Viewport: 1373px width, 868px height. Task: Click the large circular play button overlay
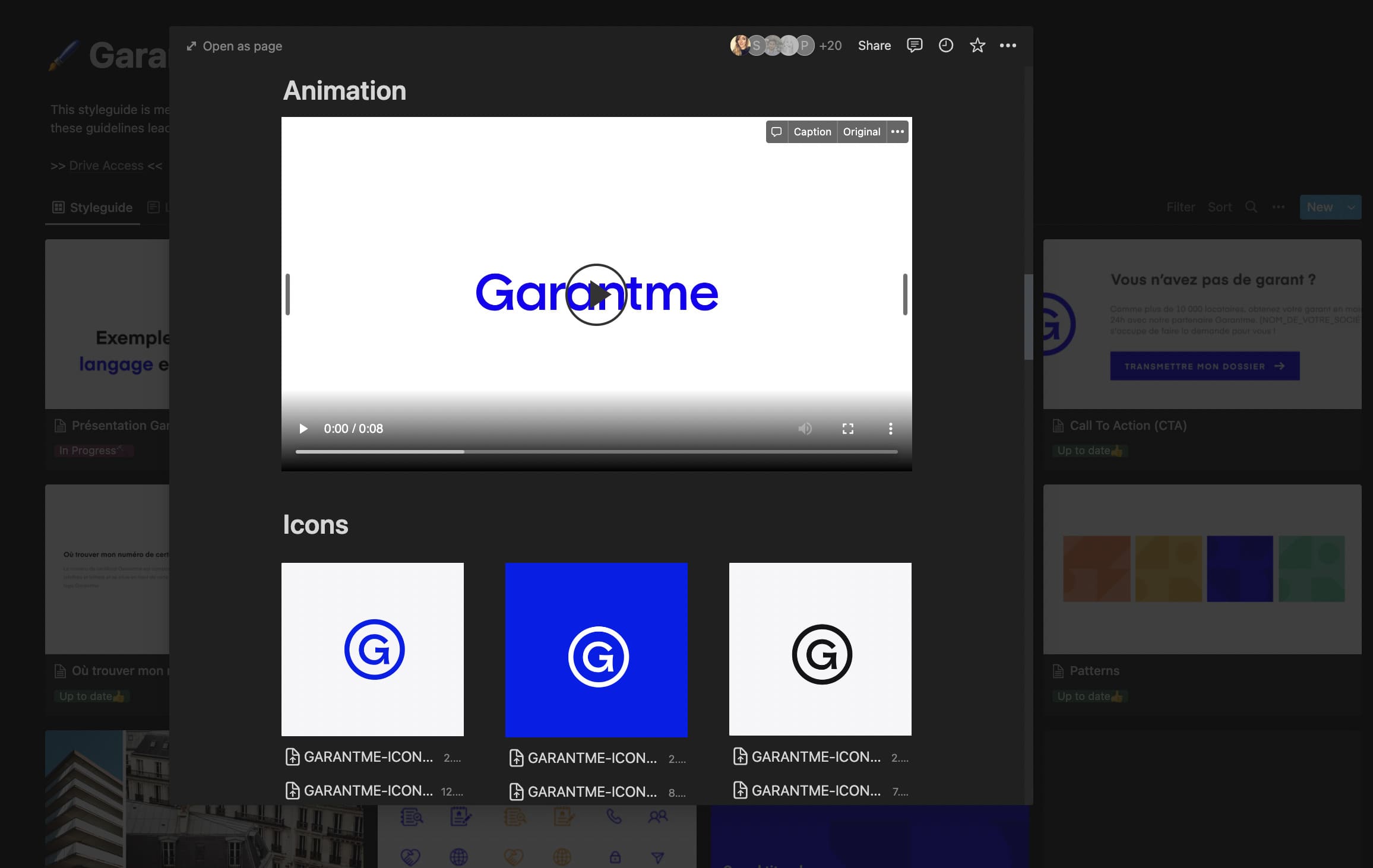pos(596,294)
